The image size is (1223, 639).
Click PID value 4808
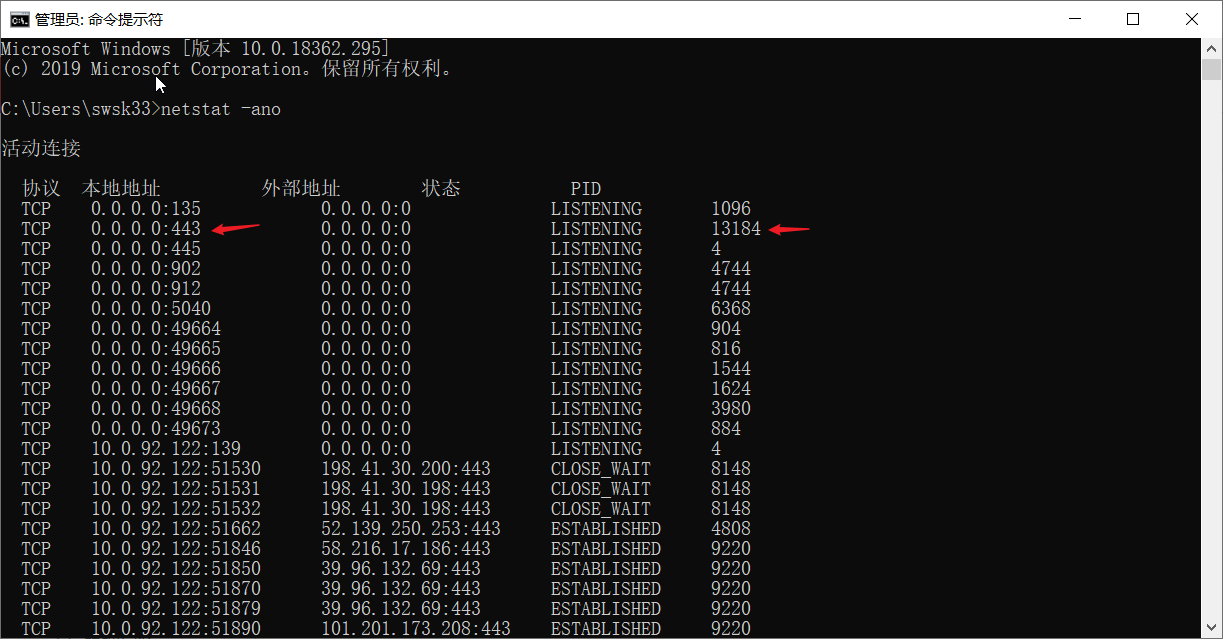pyautogui.click(x=731, y=529)
